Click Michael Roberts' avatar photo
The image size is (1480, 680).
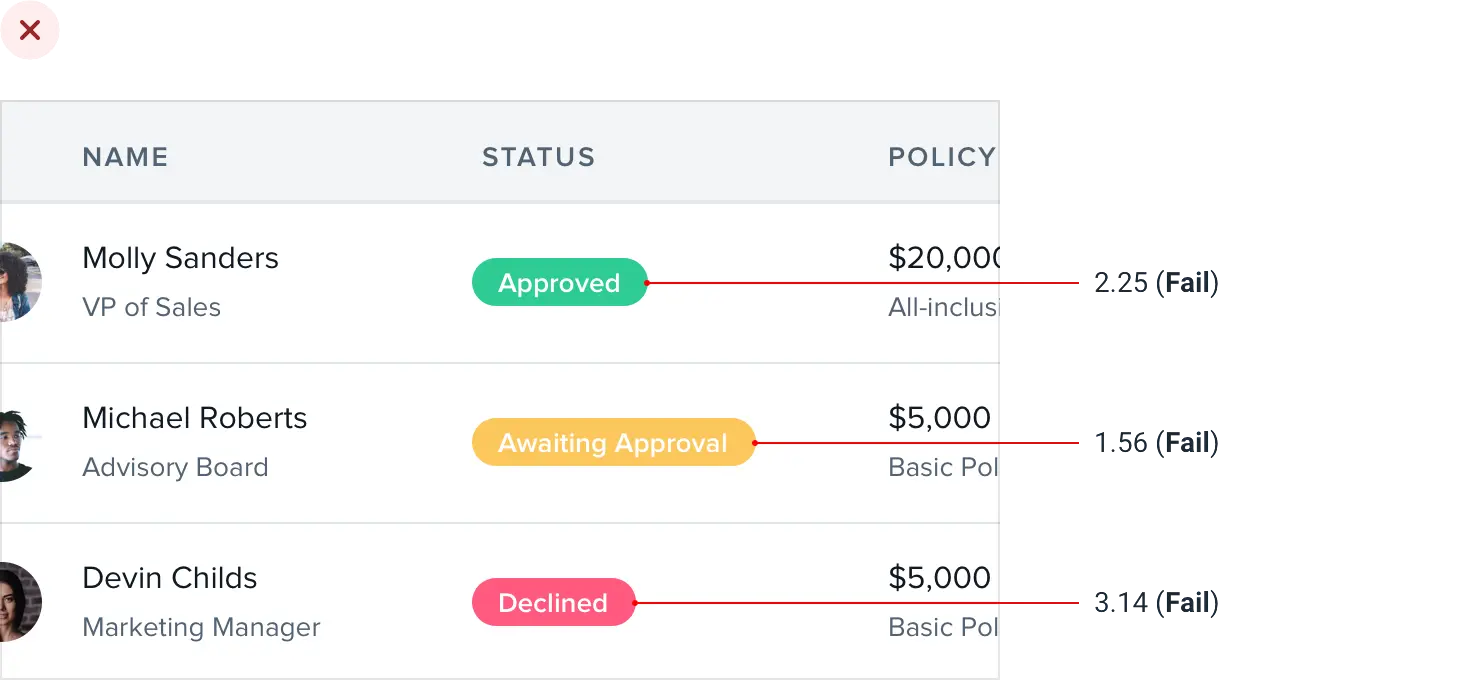point(16,444)
